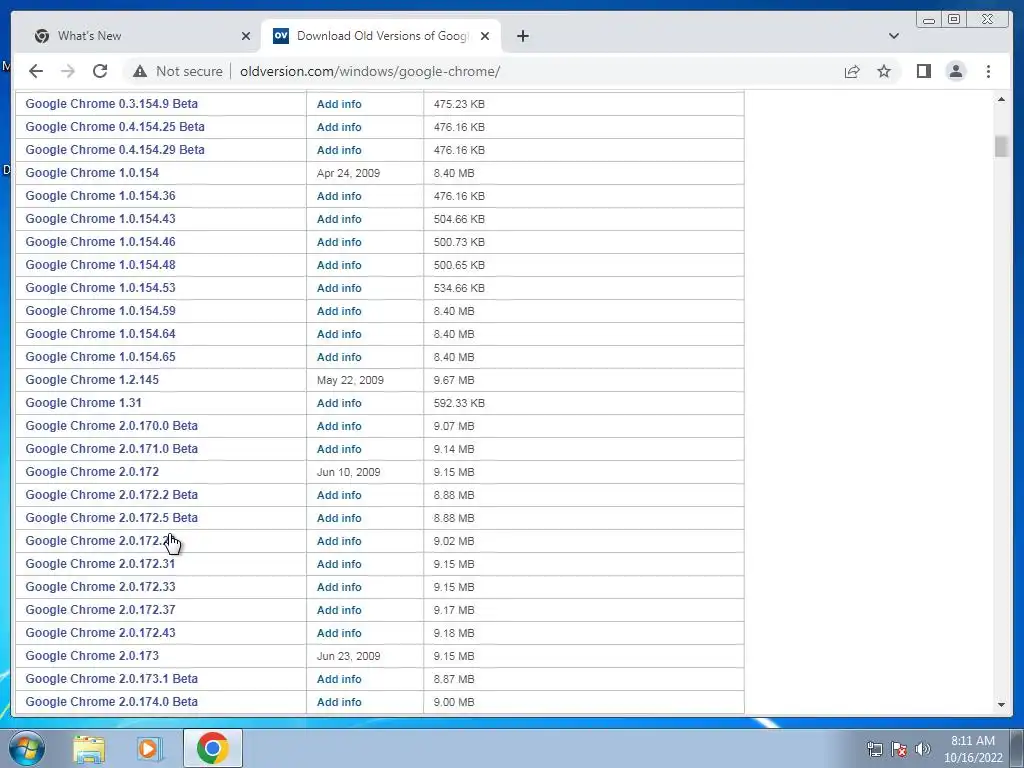Select the Download Old Versions tab
The width and height of the screenshot is (1024, 768).
[381, 36]
